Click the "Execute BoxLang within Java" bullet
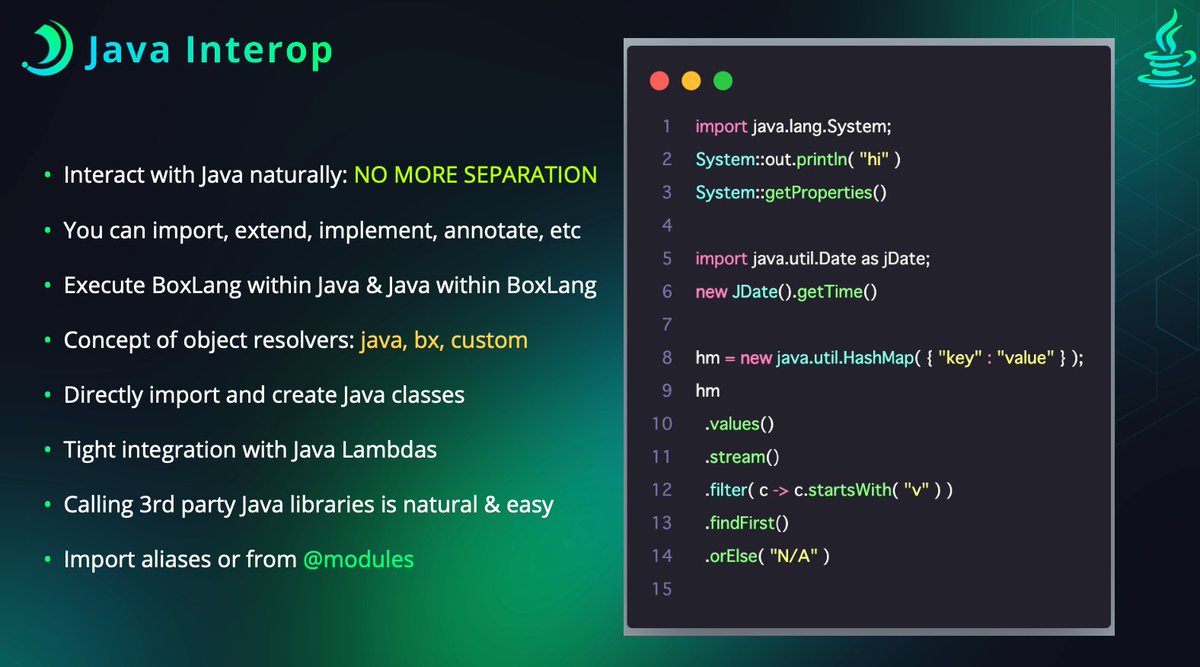 [330, 285]
